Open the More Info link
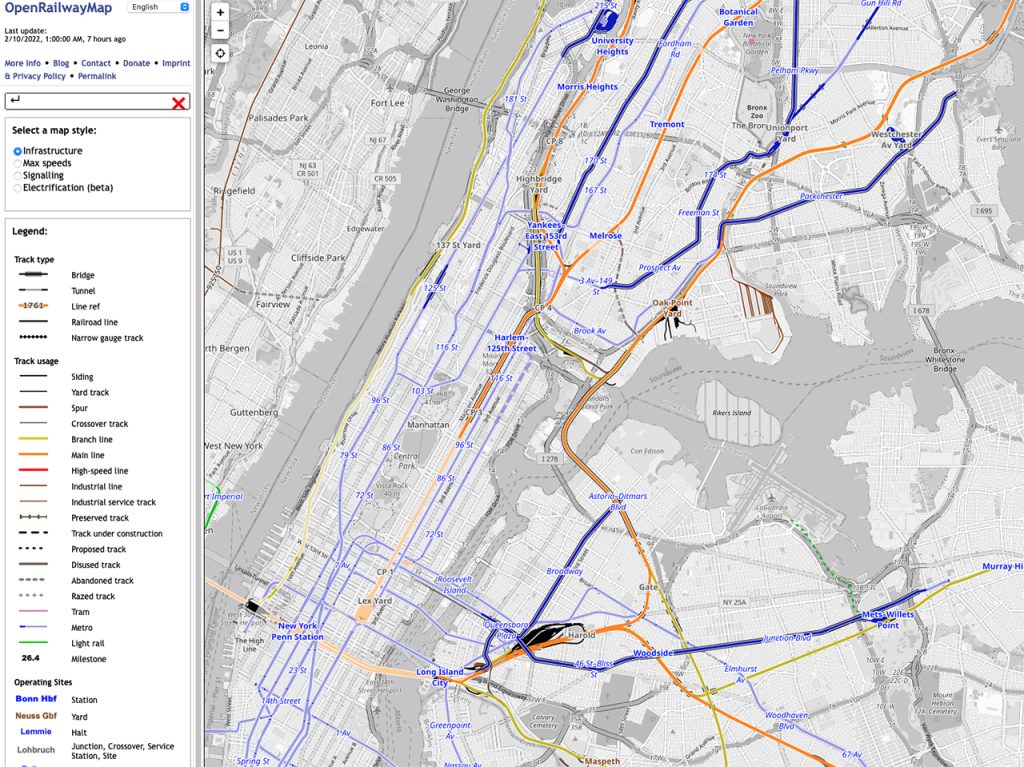Screen dimensions: 1024x767 pos(23,63)
